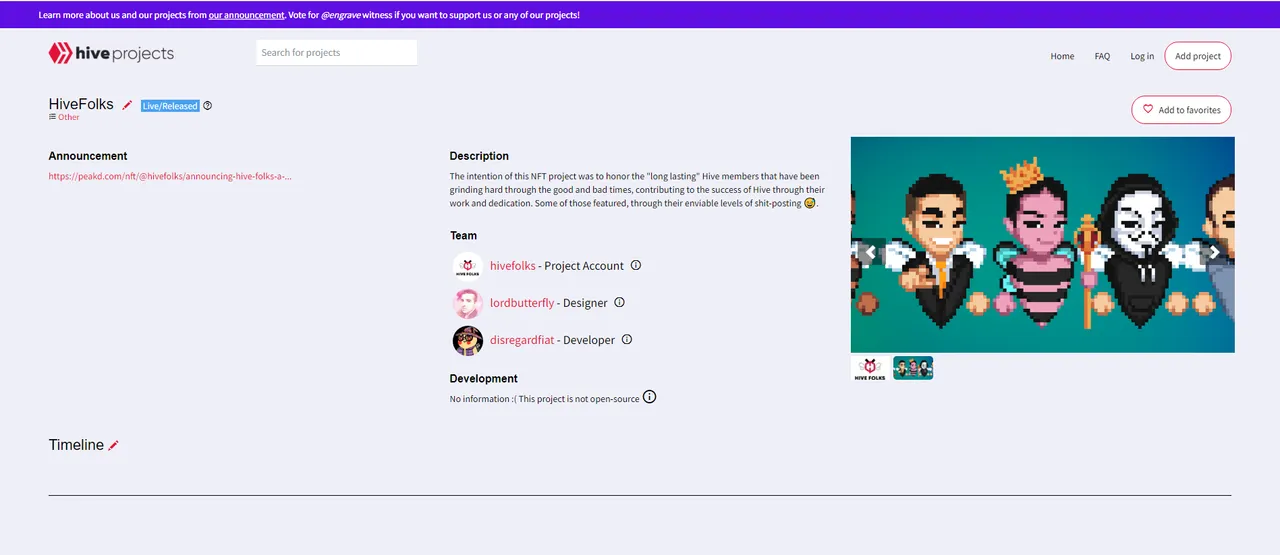
Task: Open the peakd announcement URL link
Action: (x=170, y=176)
